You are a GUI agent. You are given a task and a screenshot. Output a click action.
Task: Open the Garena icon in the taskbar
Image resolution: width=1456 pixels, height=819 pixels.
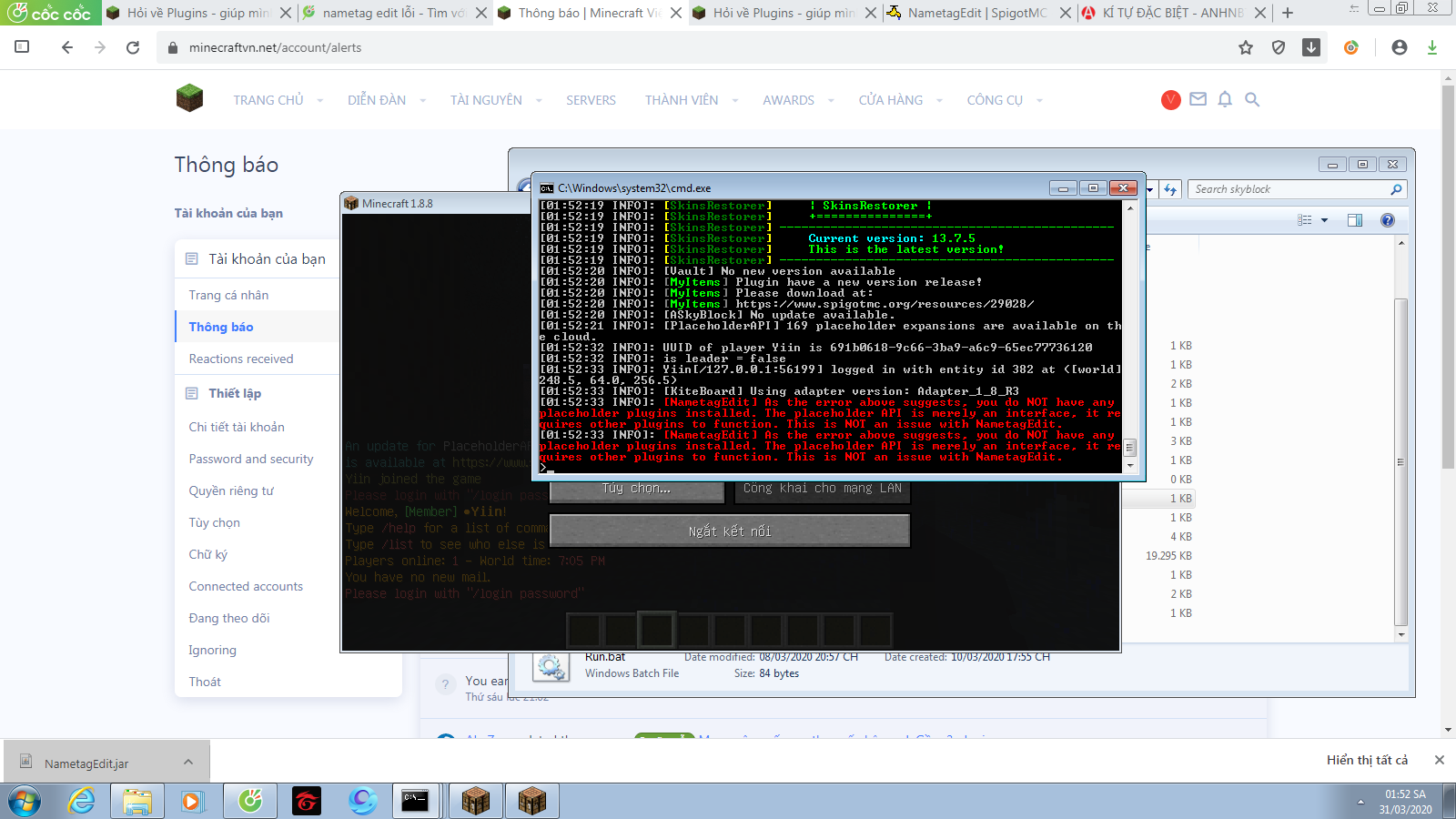pyautogui.click(x=307, y=801)
